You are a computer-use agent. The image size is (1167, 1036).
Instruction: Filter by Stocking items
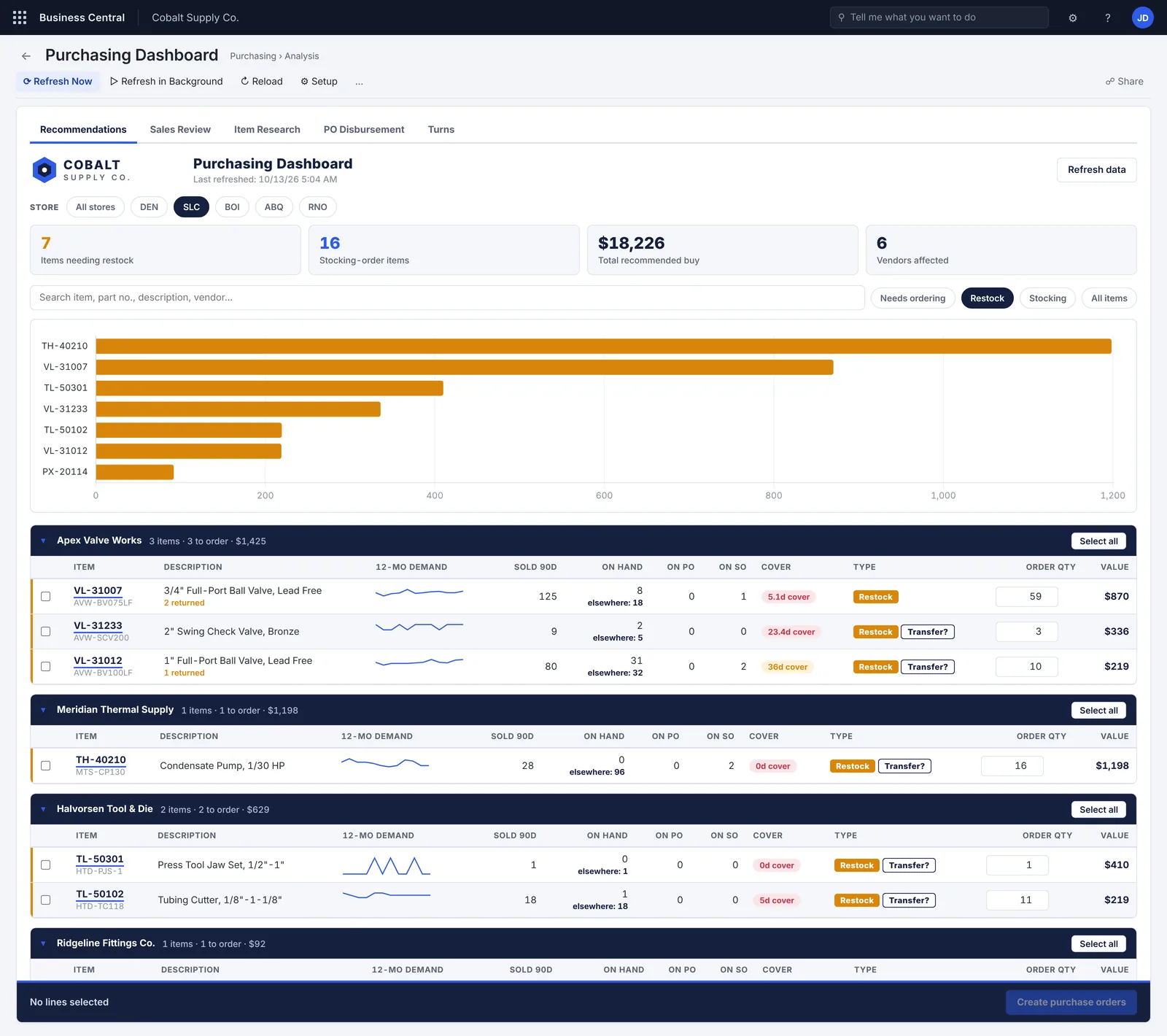click(1047, 298)
